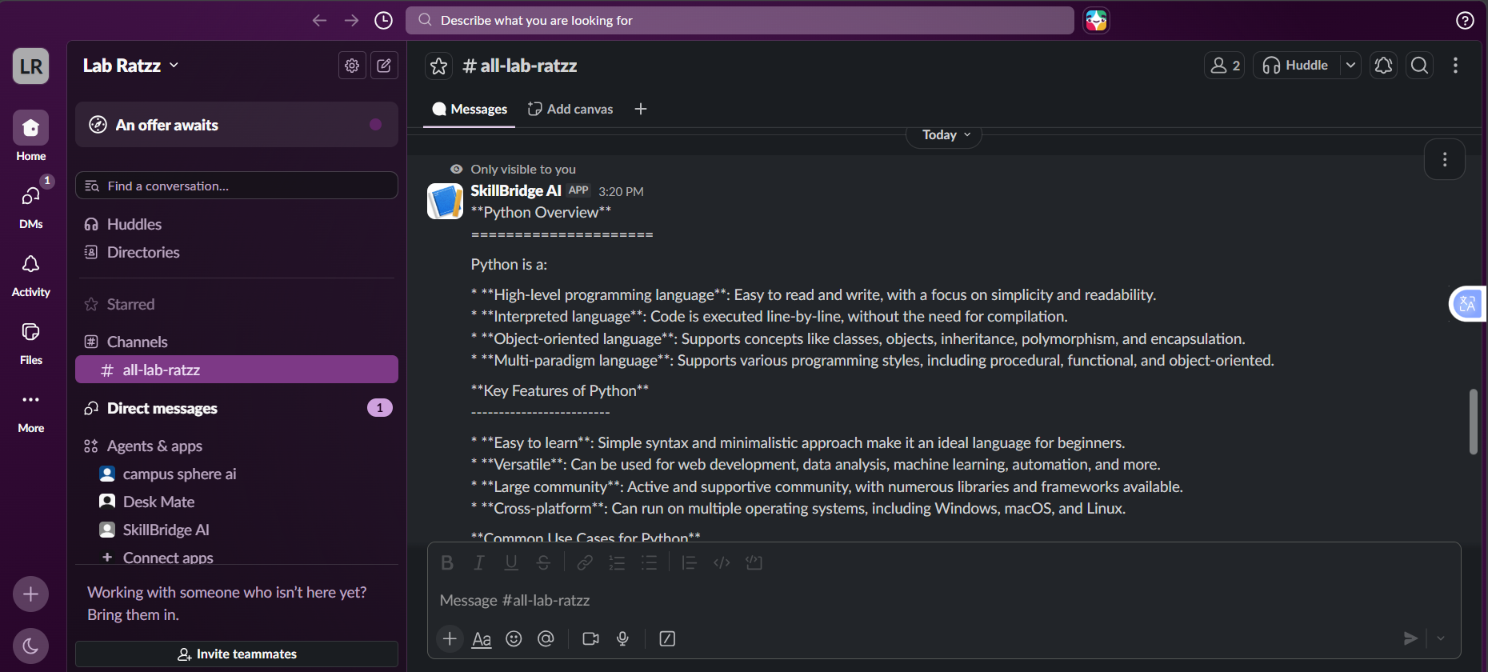
Task: Click the mention @ icon
Action: point(546,638)
